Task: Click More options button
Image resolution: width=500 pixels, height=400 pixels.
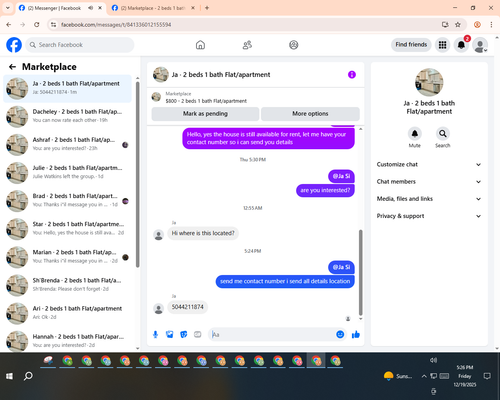Action: (310, 114)
